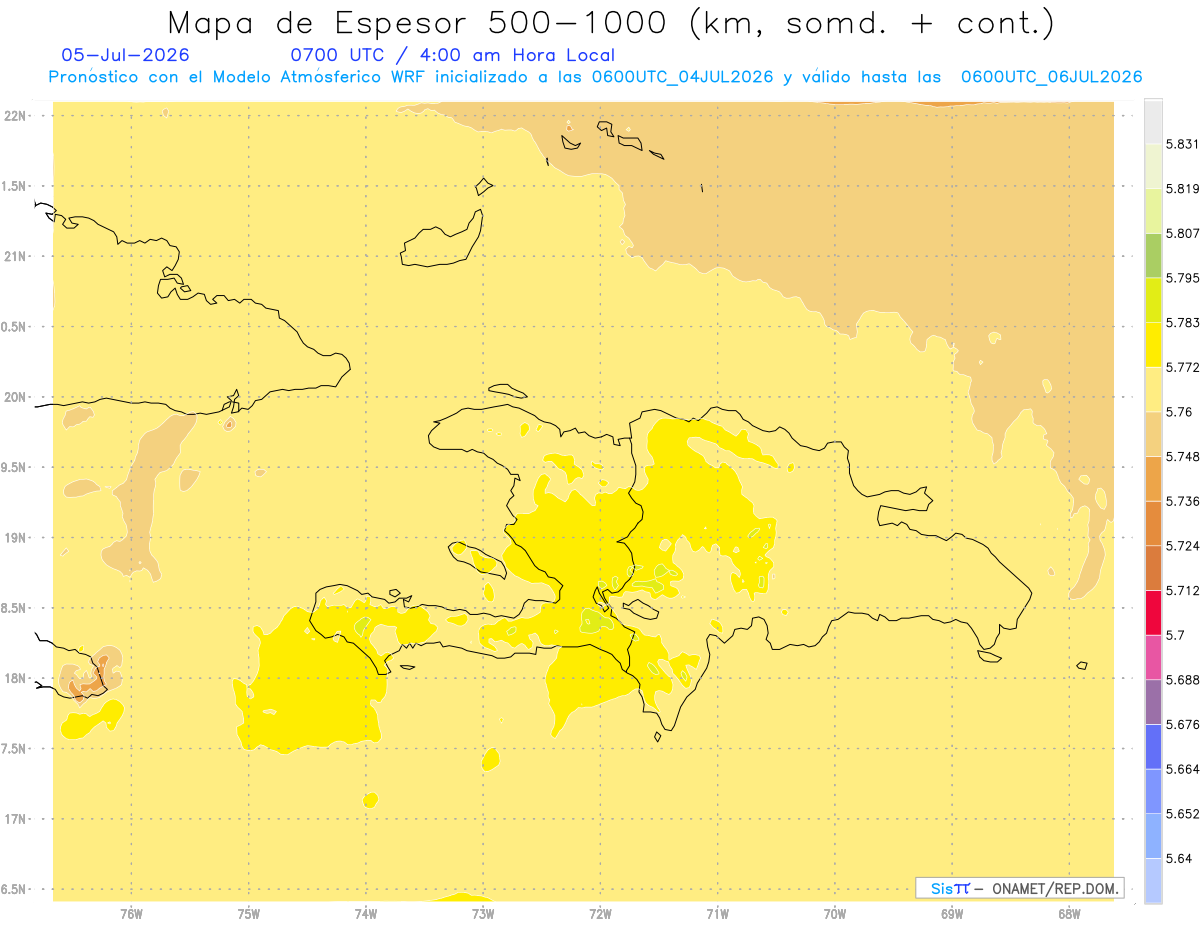Click the green colorbar segment between 5.795 and 5.807
Viewport: 1200px width, 927px height.
pos(1153,255)
